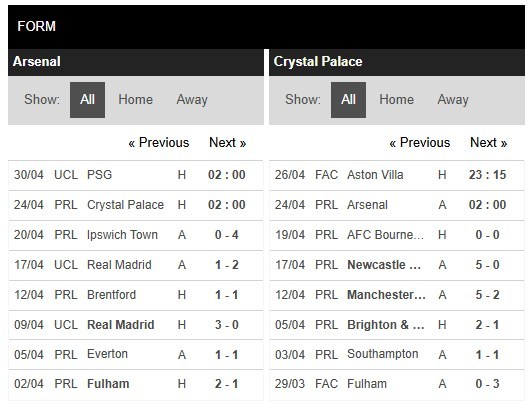Open Real Madrid 3-0 home match
The image size is (529, 412).
point(136,325)
